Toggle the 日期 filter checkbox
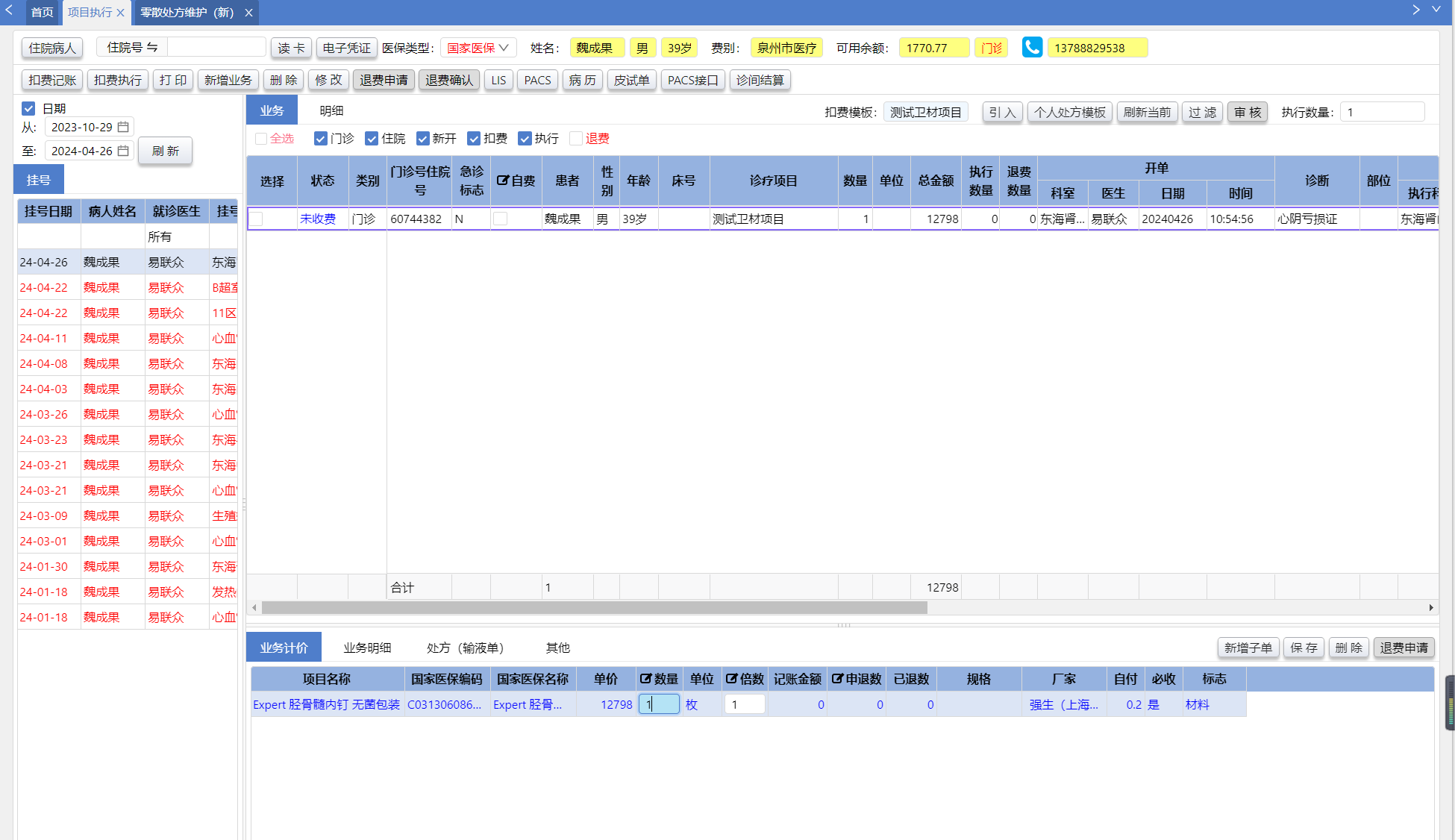1455x840 pixels. pyautogui.click(x=28, y=108)
